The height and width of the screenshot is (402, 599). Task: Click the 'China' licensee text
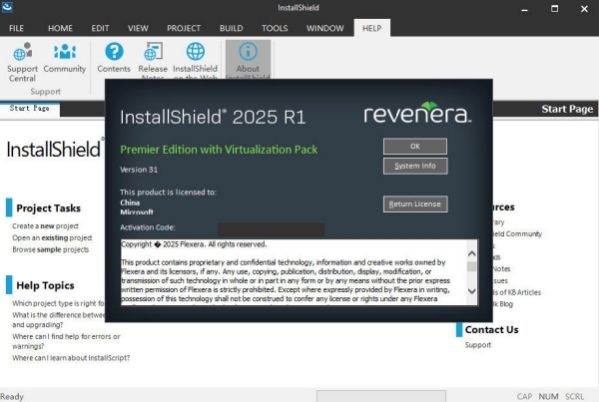point(130,203)
